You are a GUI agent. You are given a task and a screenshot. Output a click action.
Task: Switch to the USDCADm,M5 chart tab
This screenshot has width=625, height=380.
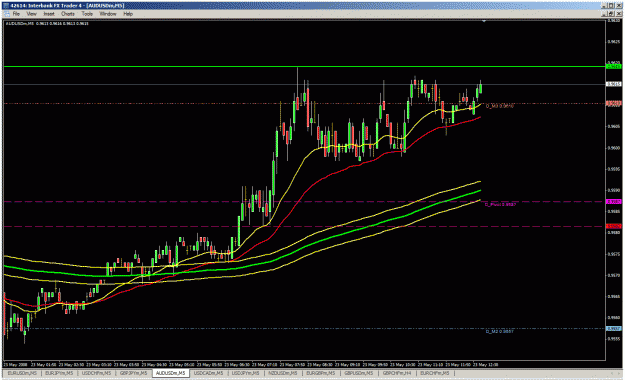pos(209,373)
